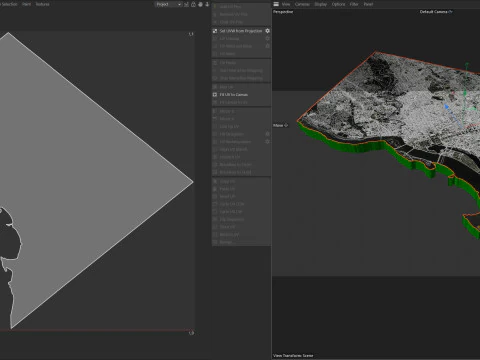Open the viewport hamburger menu icon
This screenshot has width=480, height=360.
tap(276, 4)
